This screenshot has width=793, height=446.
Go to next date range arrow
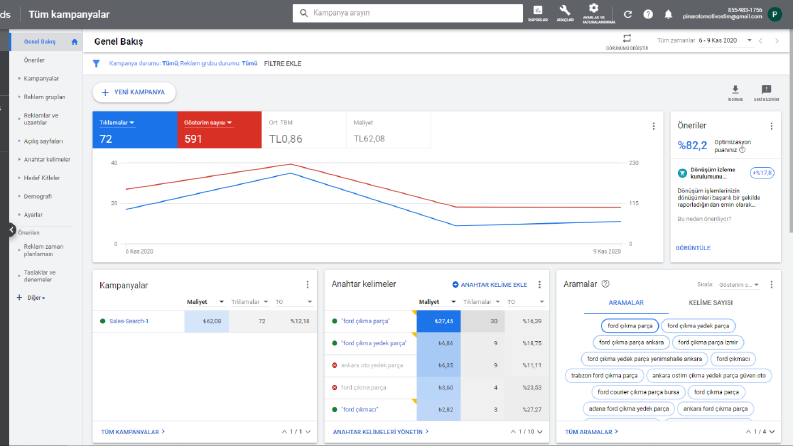777,41
